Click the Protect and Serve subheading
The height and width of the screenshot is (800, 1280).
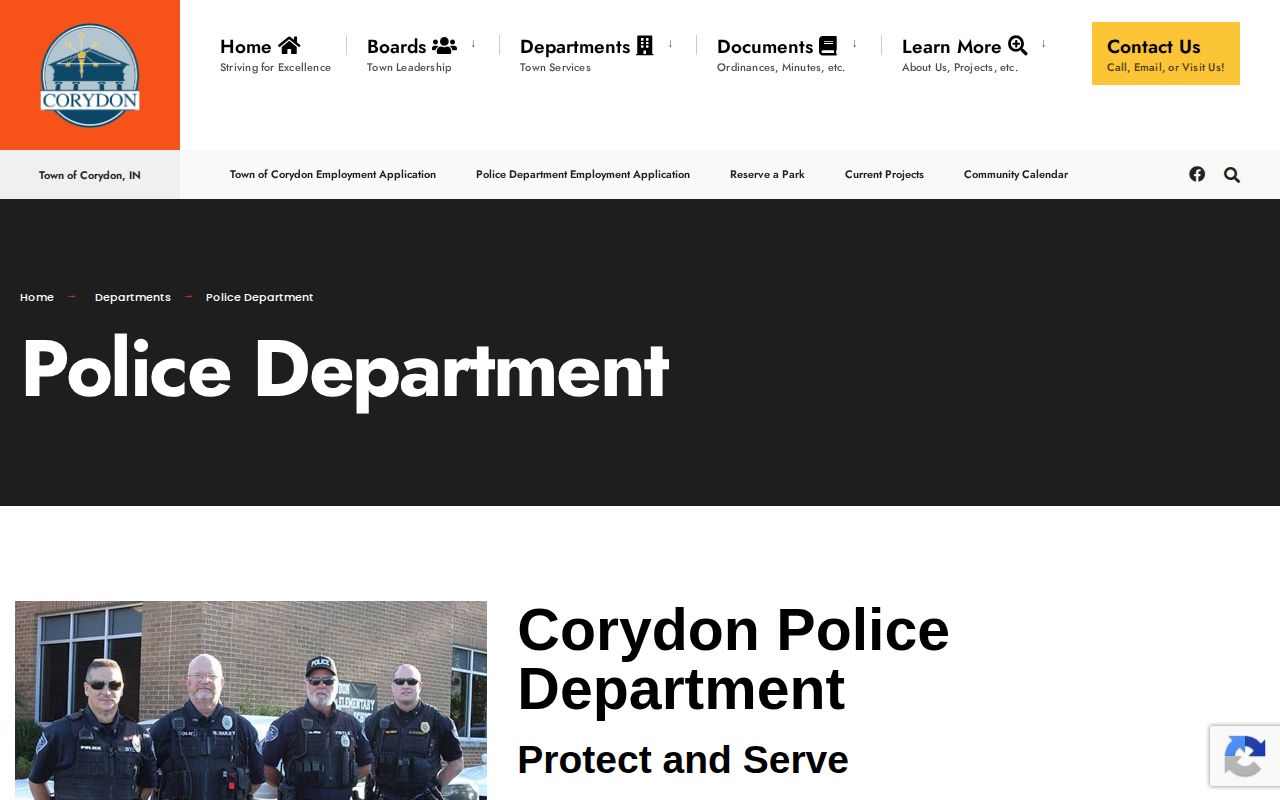click(683, 760)
